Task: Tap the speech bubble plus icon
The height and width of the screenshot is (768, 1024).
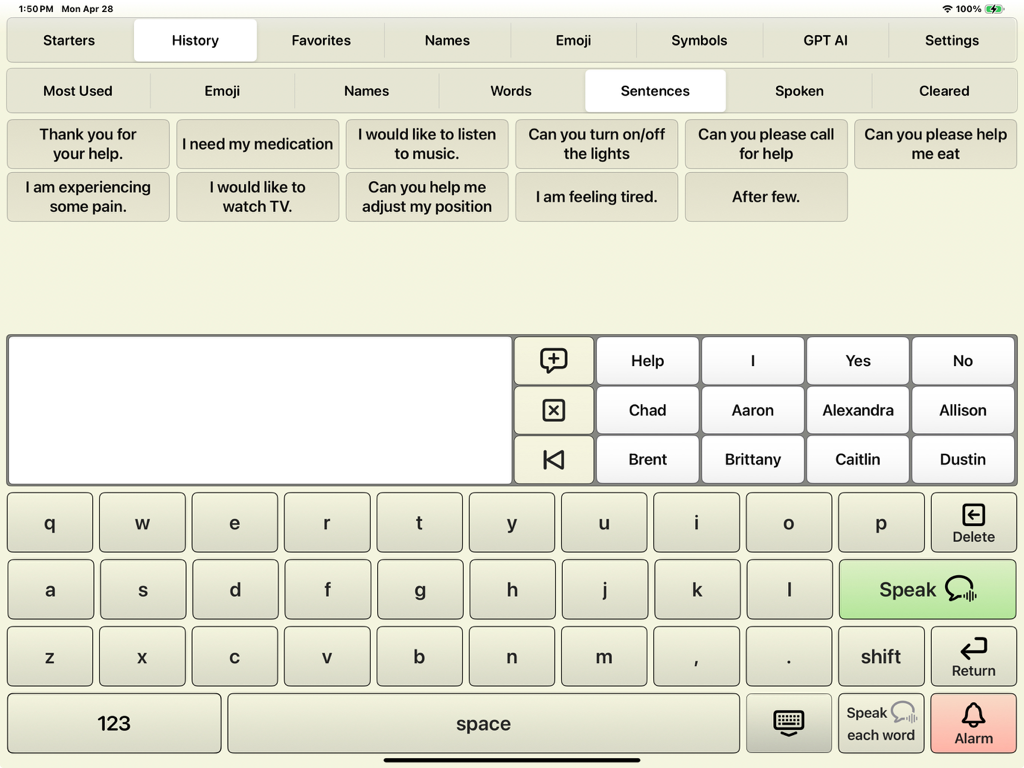Action: pyautogui.click(x=553, y=361)
